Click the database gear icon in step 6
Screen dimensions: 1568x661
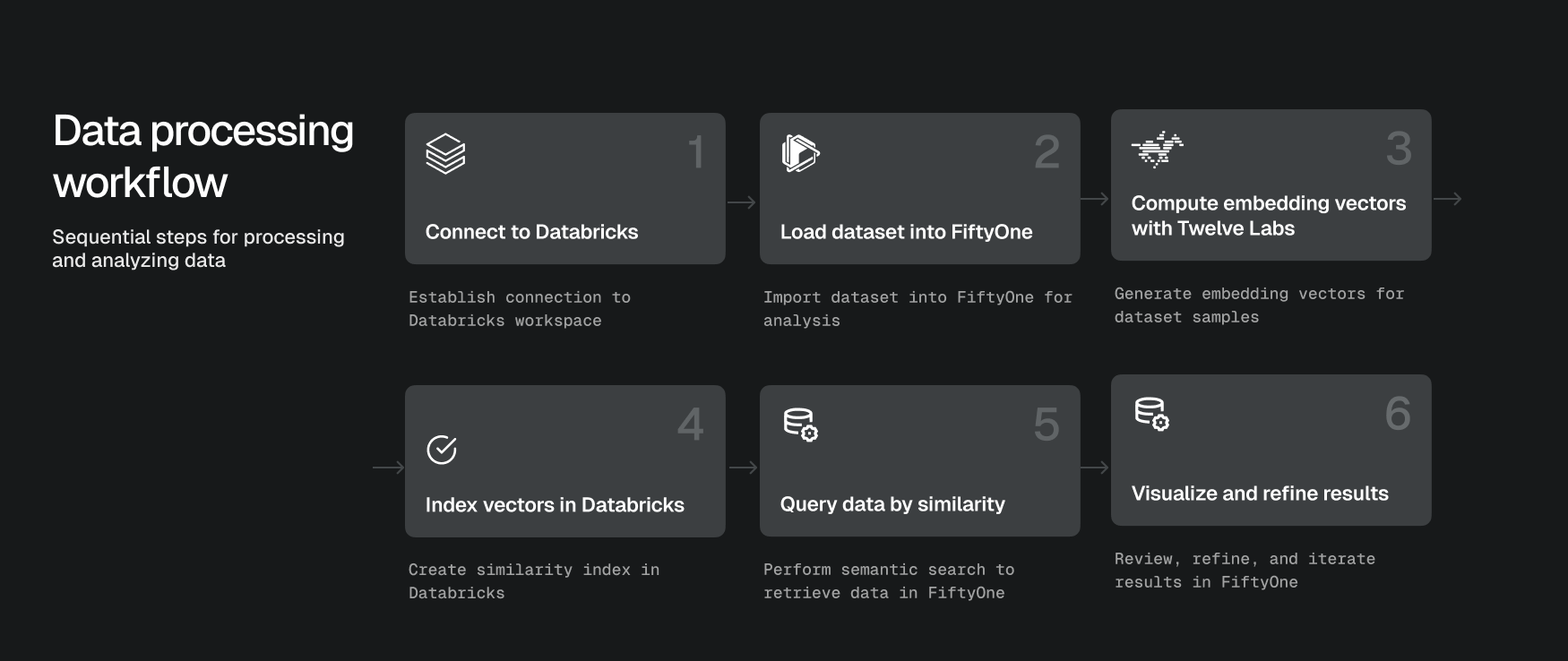coord(1151,414)
